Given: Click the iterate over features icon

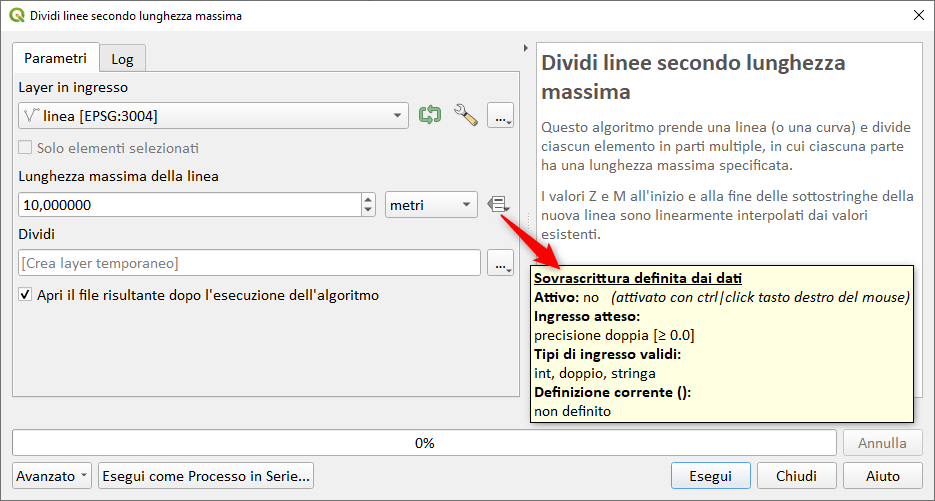Looking at the screenshot, I should 430,115.
